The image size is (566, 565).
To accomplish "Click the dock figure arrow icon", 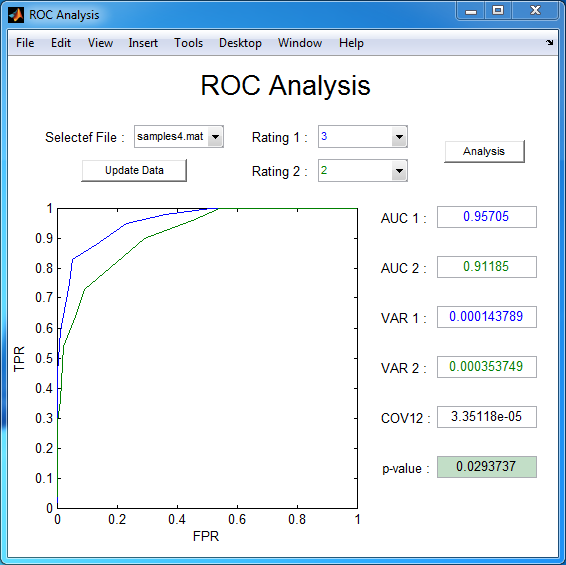I will coord(549,43).
